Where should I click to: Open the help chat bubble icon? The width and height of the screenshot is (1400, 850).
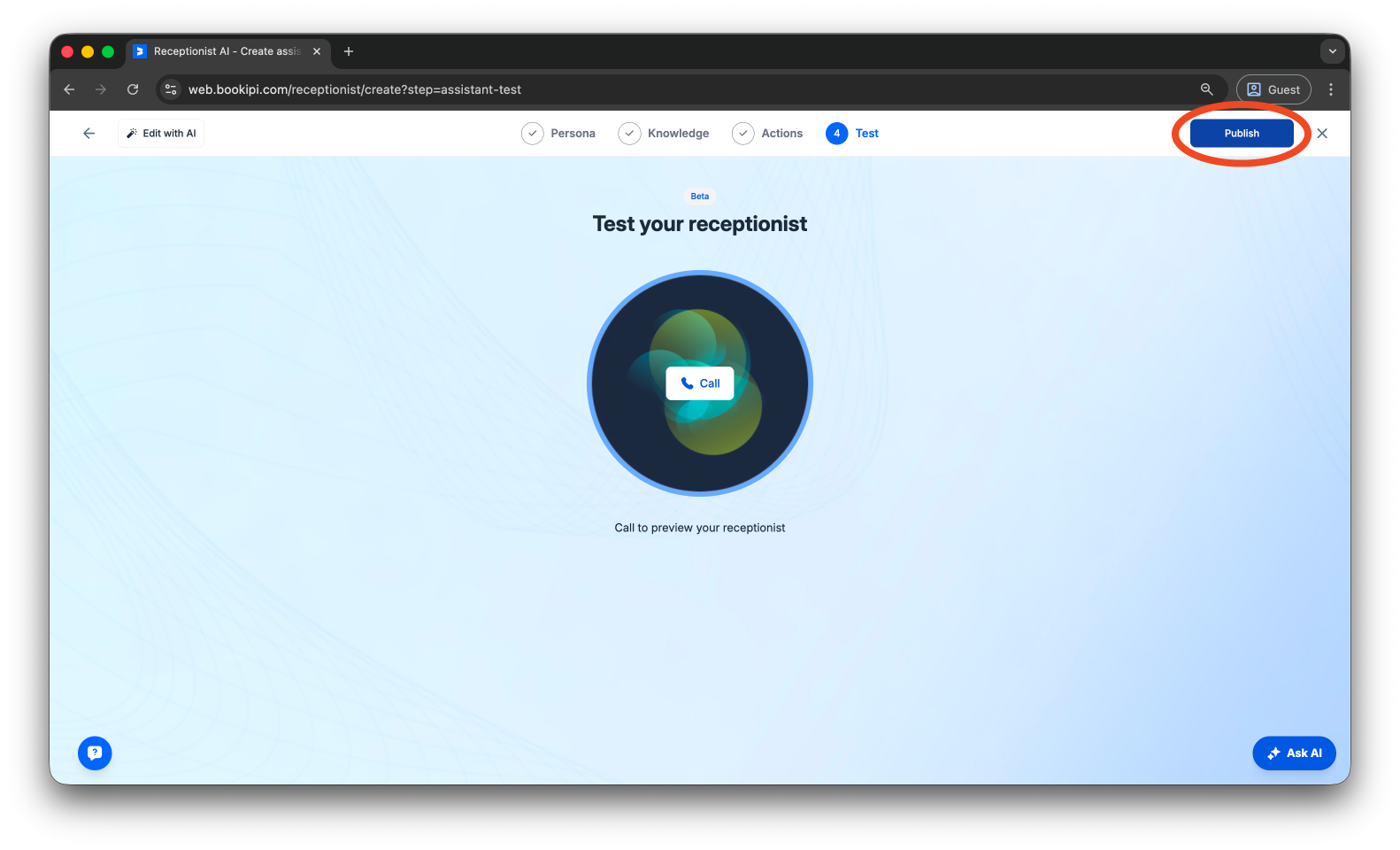(x=95, y=753)
